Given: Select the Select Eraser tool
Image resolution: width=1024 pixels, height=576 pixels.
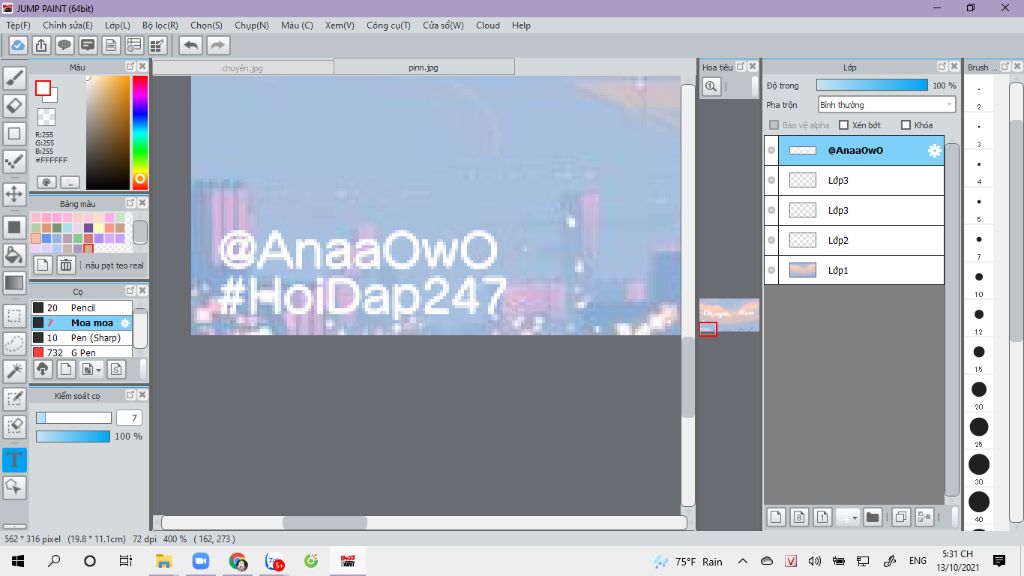Looking at the screenshot, I should (x=14, y=426).
